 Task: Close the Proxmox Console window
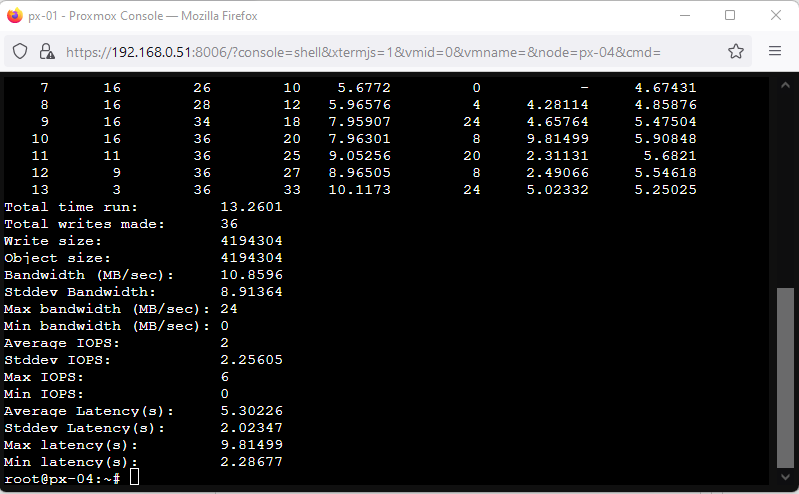[x=776, y=16]
